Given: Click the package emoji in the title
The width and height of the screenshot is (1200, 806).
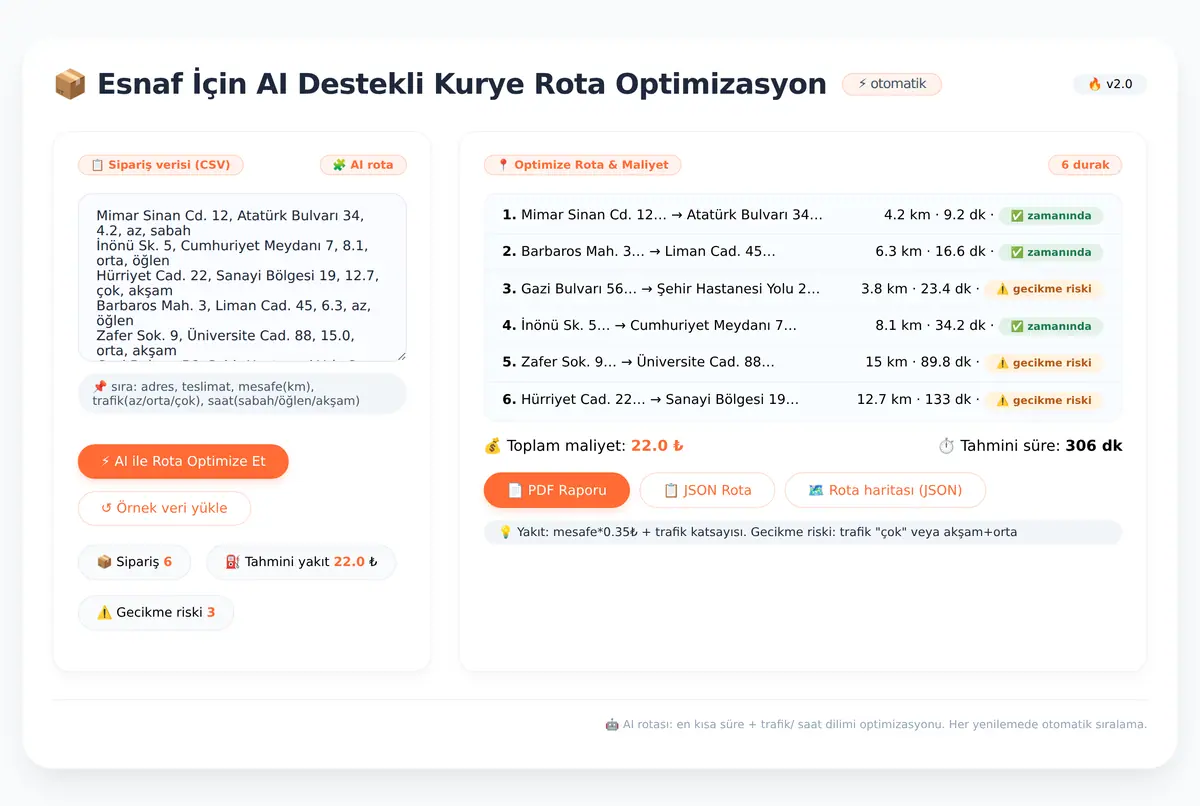Looking at the screenshot, I should click(x=70, y=84).
